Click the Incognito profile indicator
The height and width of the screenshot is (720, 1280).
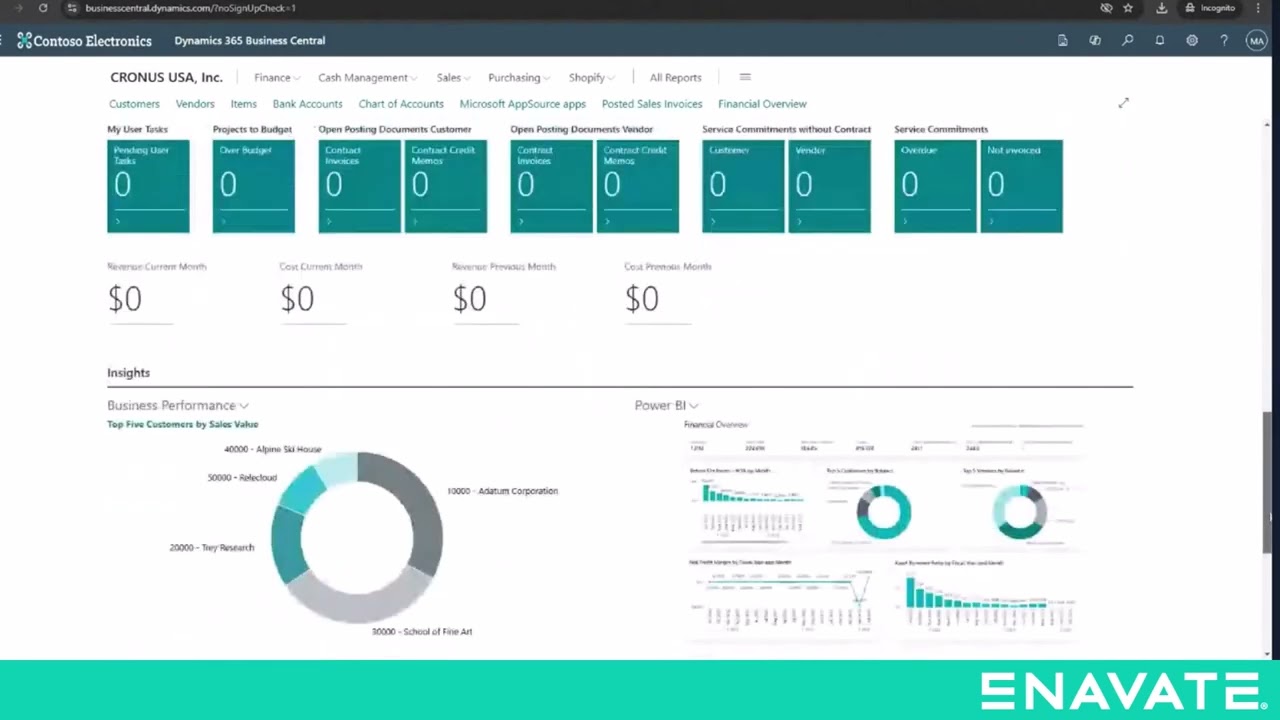(1210, 8)
